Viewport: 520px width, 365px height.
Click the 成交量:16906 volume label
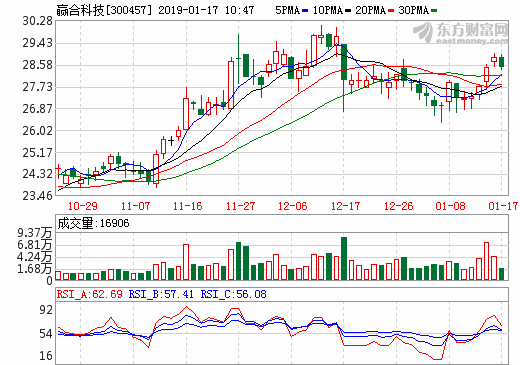(93, 223)
